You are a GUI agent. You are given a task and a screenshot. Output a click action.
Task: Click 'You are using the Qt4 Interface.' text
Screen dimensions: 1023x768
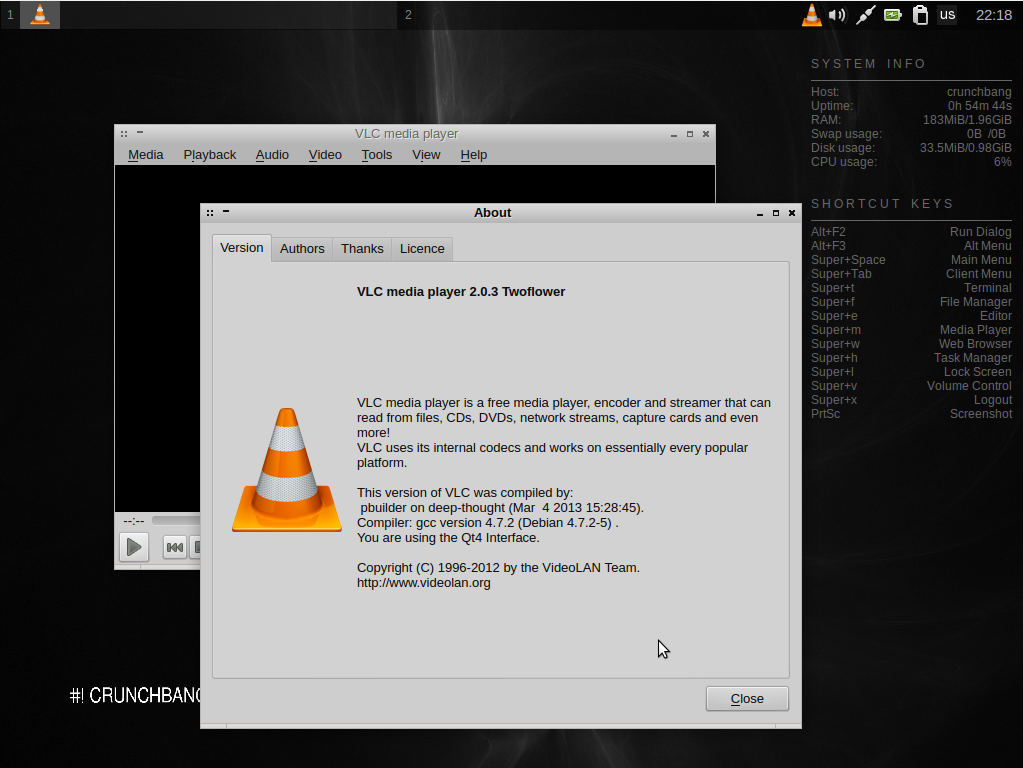(x=448, y=538)
